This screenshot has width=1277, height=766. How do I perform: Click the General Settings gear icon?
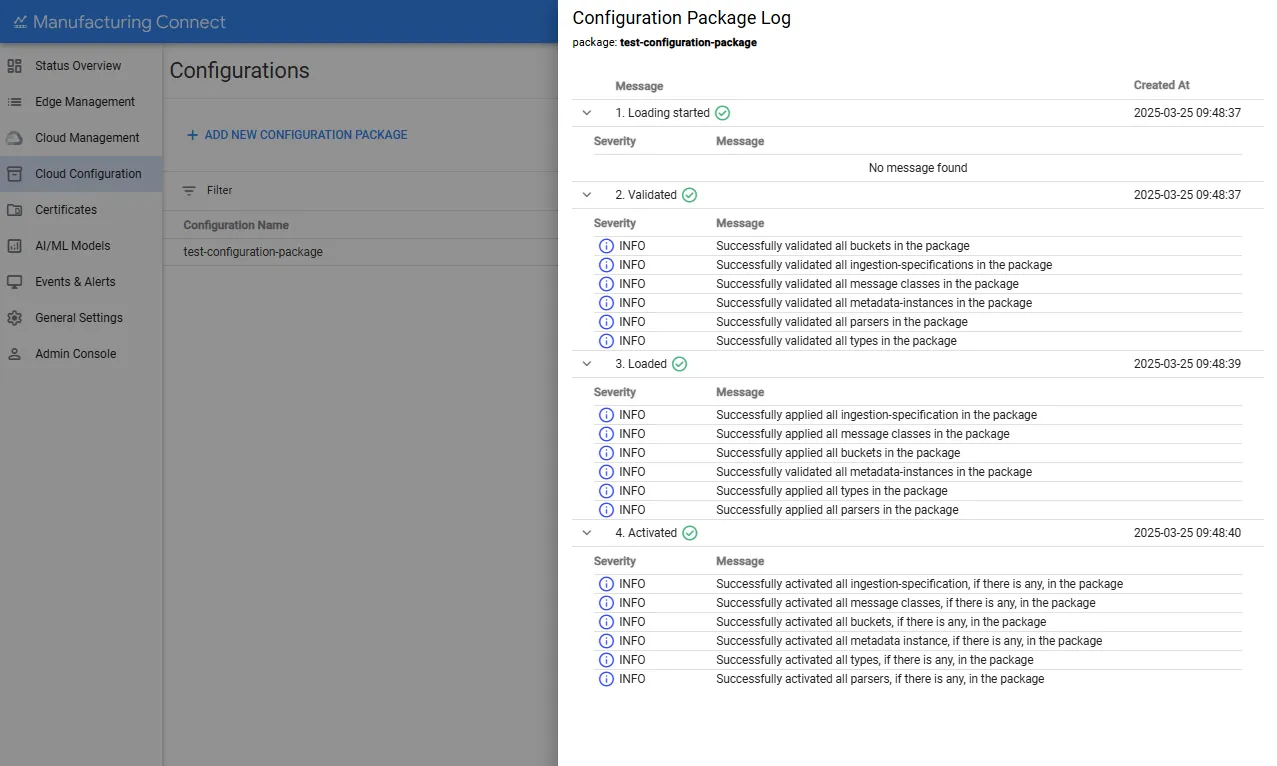[14, 318]
